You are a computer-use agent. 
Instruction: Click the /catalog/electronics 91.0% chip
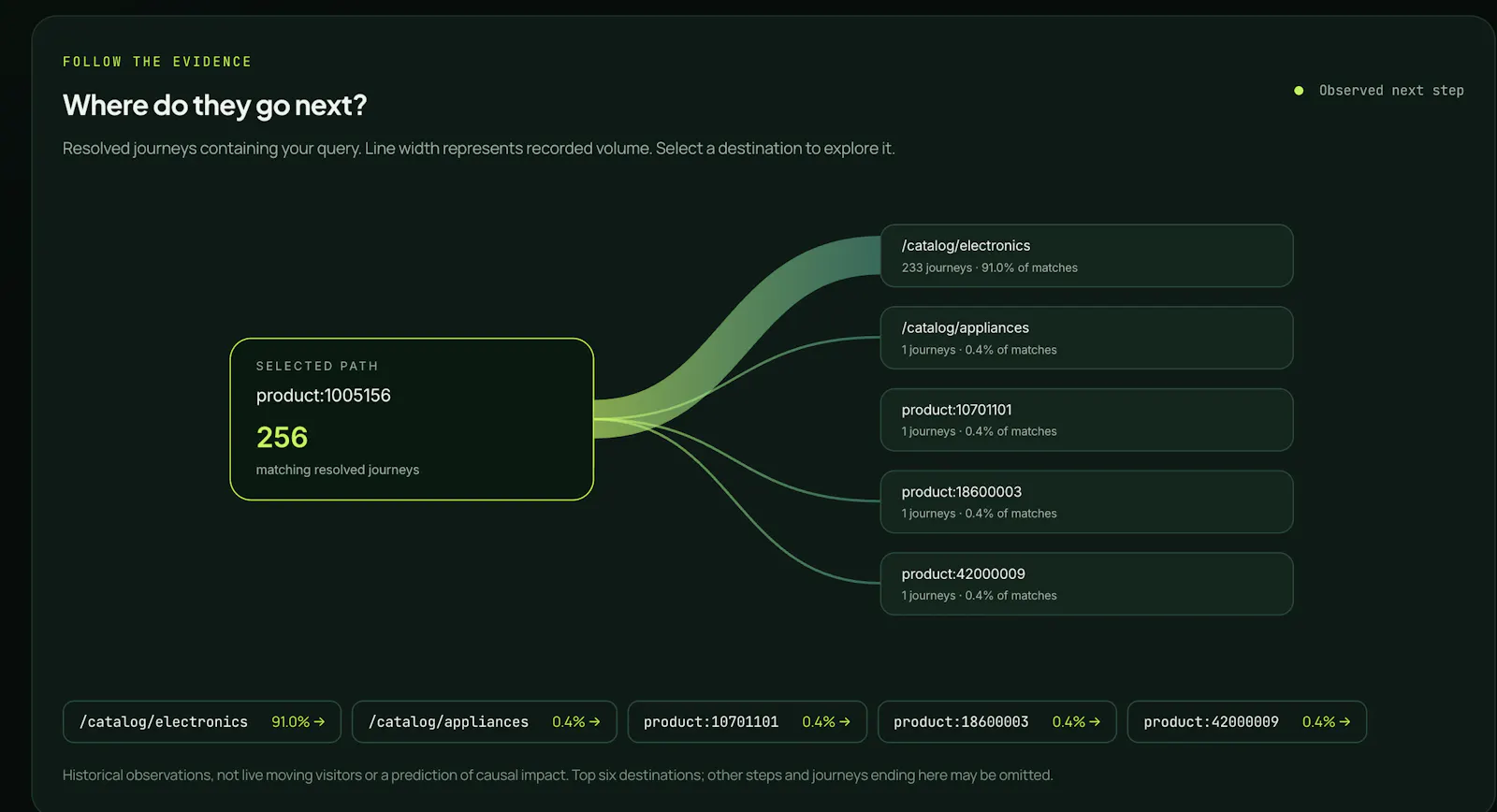click(x=202, y=722)
